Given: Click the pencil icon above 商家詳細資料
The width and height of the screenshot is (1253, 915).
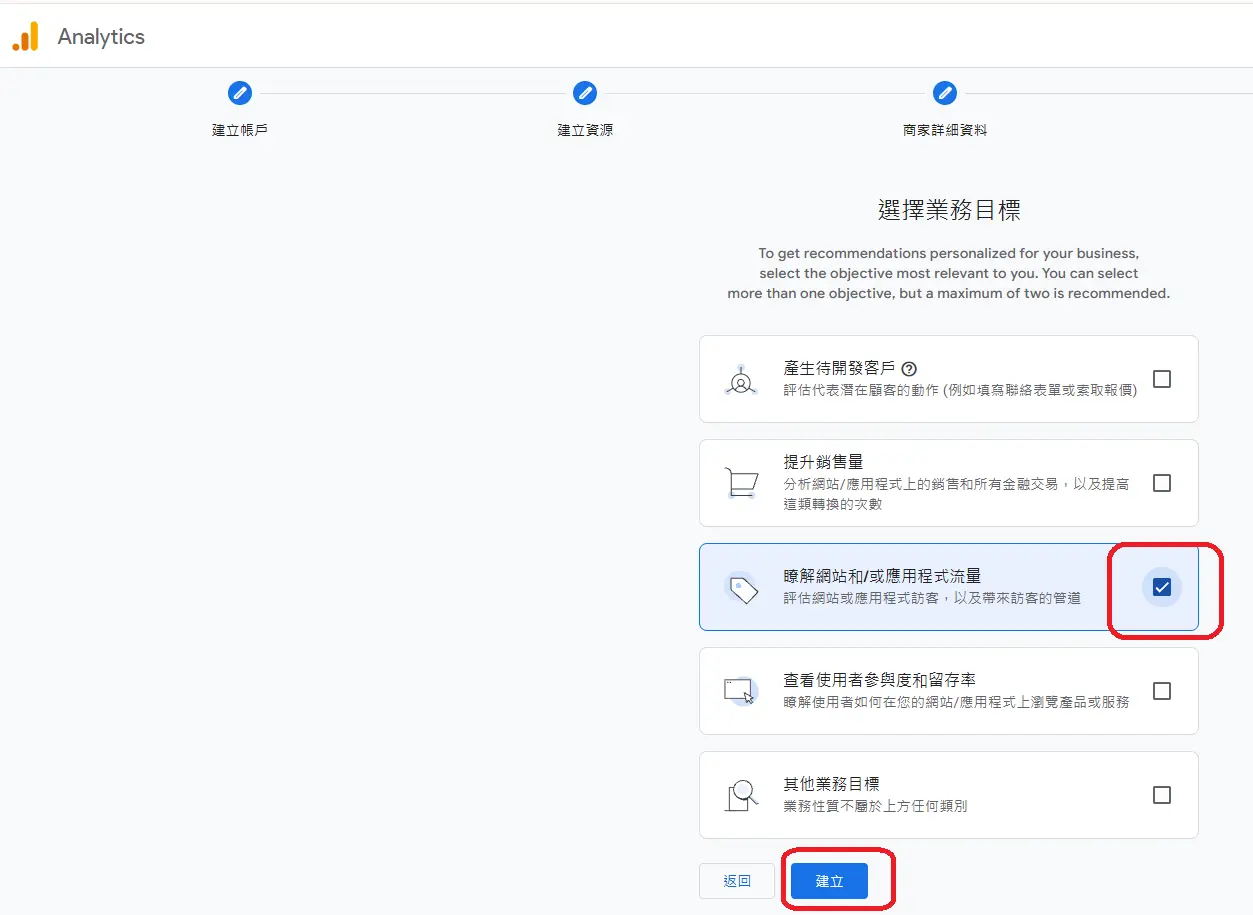Looking at the screenshot, I should (x=944, y=93).
